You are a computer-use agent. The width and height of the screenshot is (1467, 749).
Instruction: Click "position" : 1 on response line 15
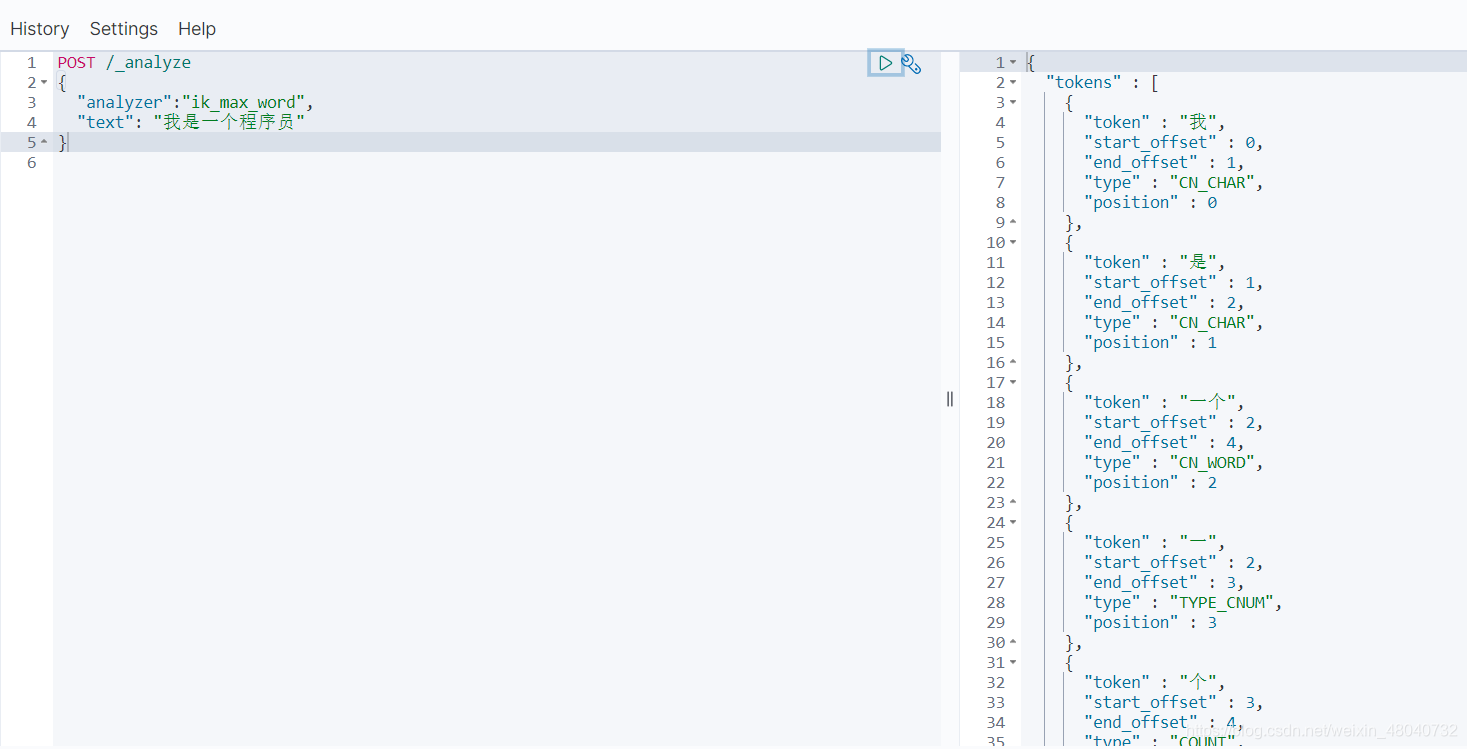click(1151, 342)
